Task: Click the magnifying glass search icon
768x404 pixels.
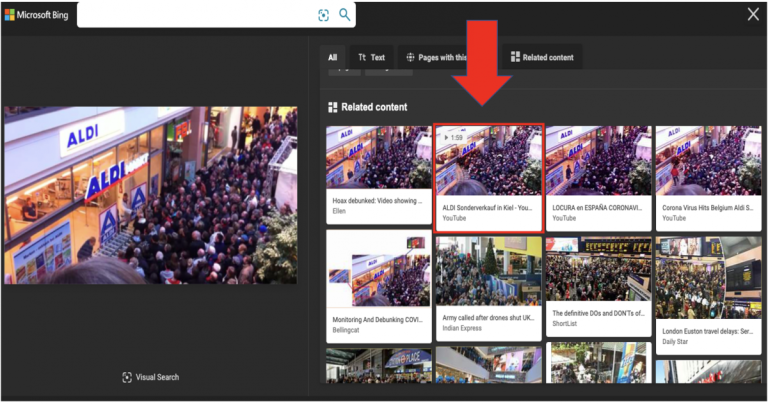Action: point(344,15)
